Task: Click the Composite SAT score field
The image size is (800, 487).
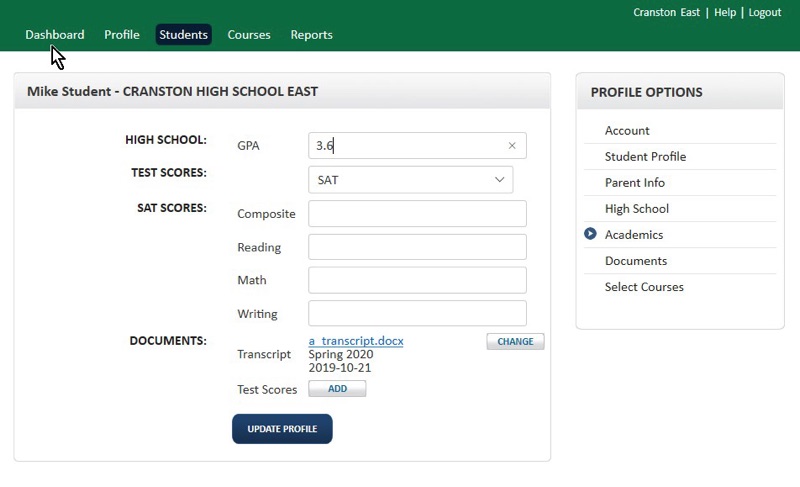Action: [417, 214]
